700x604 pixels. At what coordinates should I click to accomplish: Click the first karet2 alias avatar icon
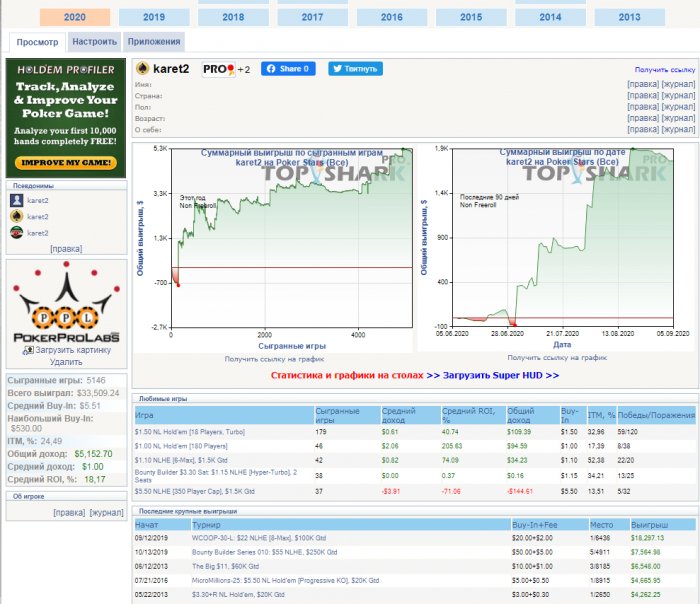(x=17, y=200)
